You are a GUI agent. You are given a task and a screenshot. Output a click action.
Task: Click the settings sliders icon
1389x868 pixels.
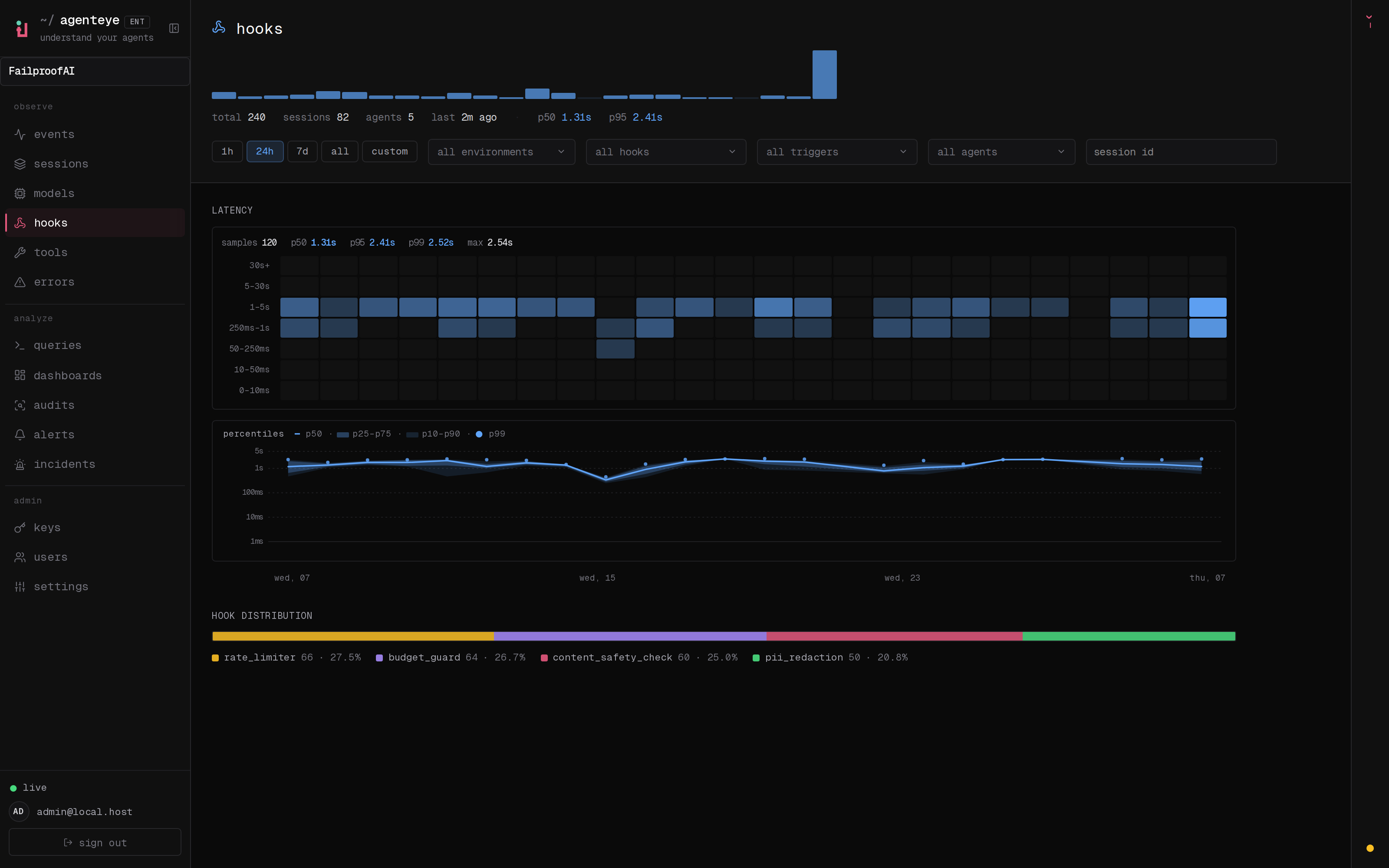20,587
